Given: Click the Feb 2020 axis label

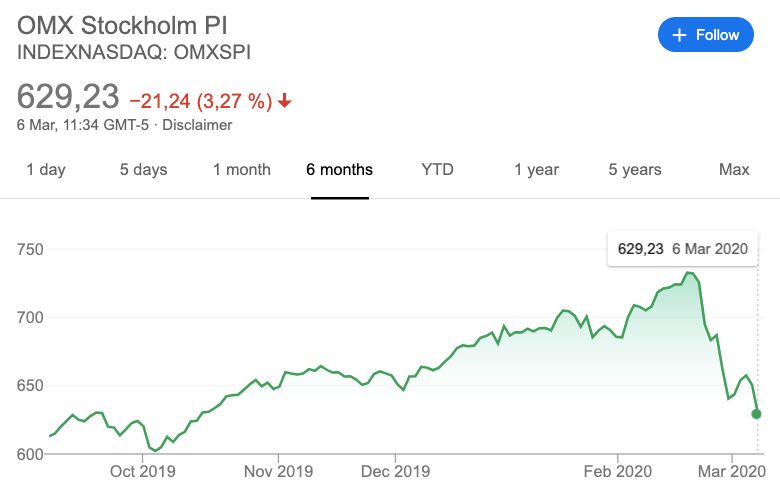Looking at the screenshot, I should click(x=618, y=471).
